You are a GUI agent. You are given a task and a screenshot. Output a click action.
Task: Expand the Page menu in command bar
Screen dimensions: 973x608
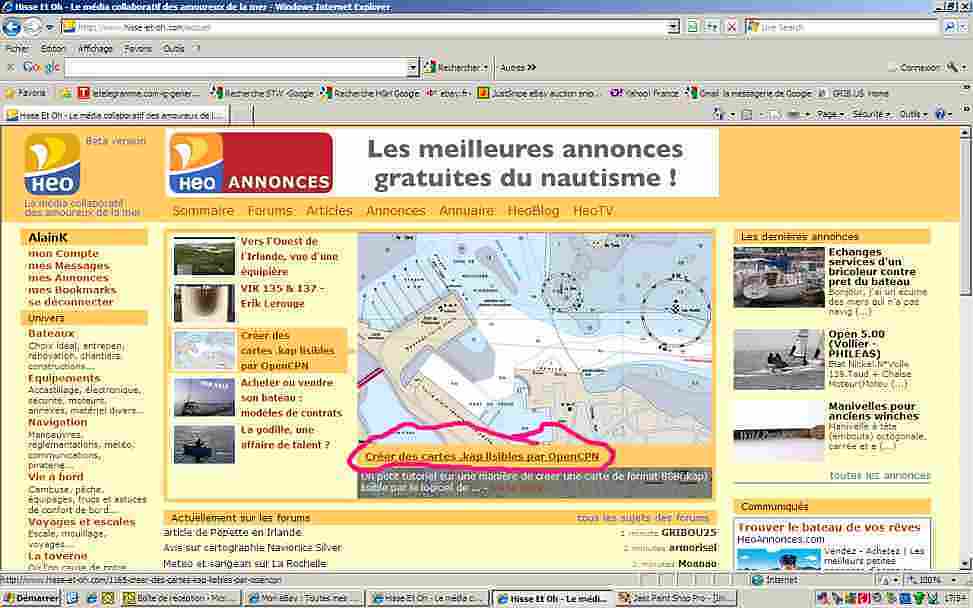click(x=830, y=114)
